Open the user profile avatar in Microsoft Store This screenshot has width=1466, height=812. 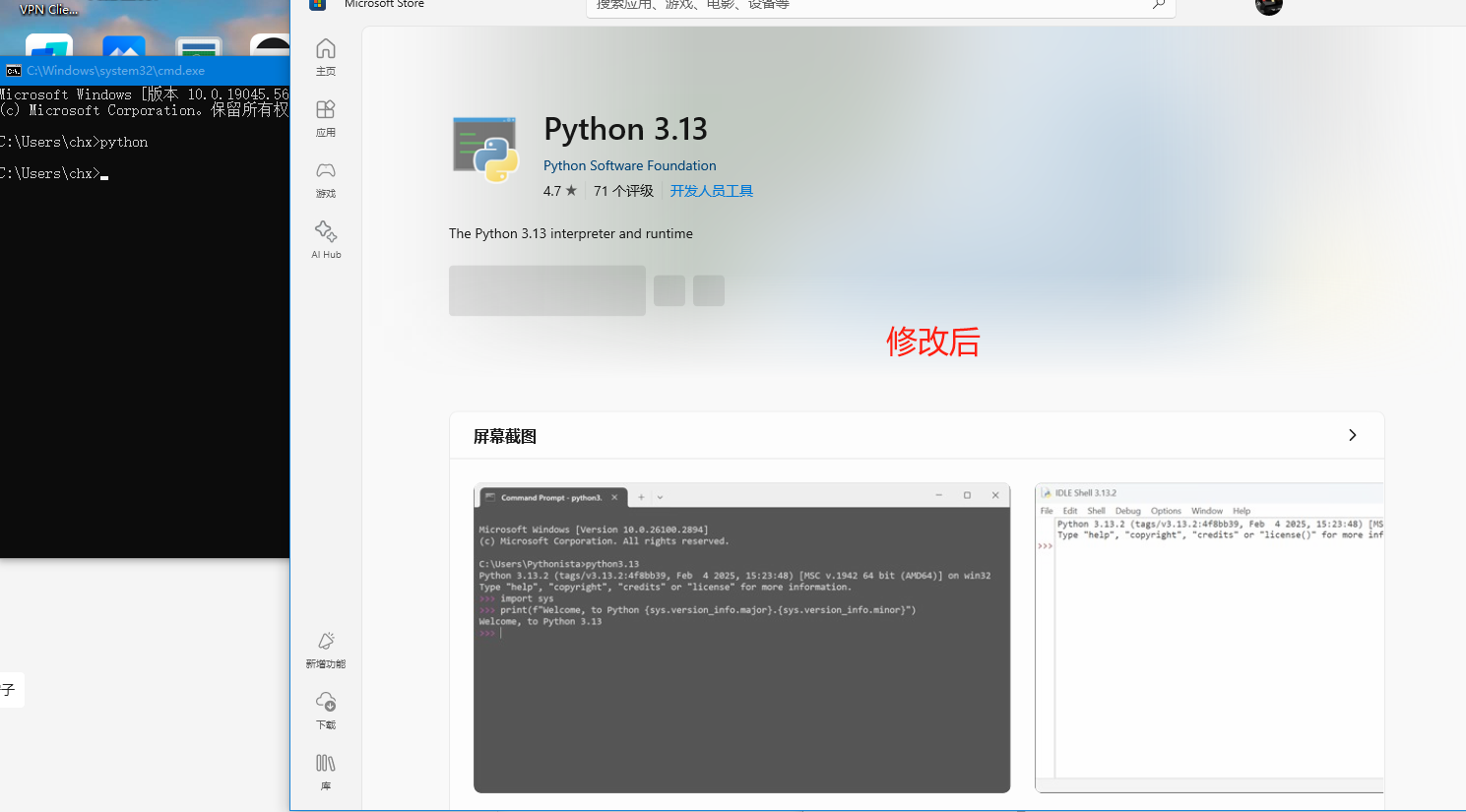[x=1269, y=6]
